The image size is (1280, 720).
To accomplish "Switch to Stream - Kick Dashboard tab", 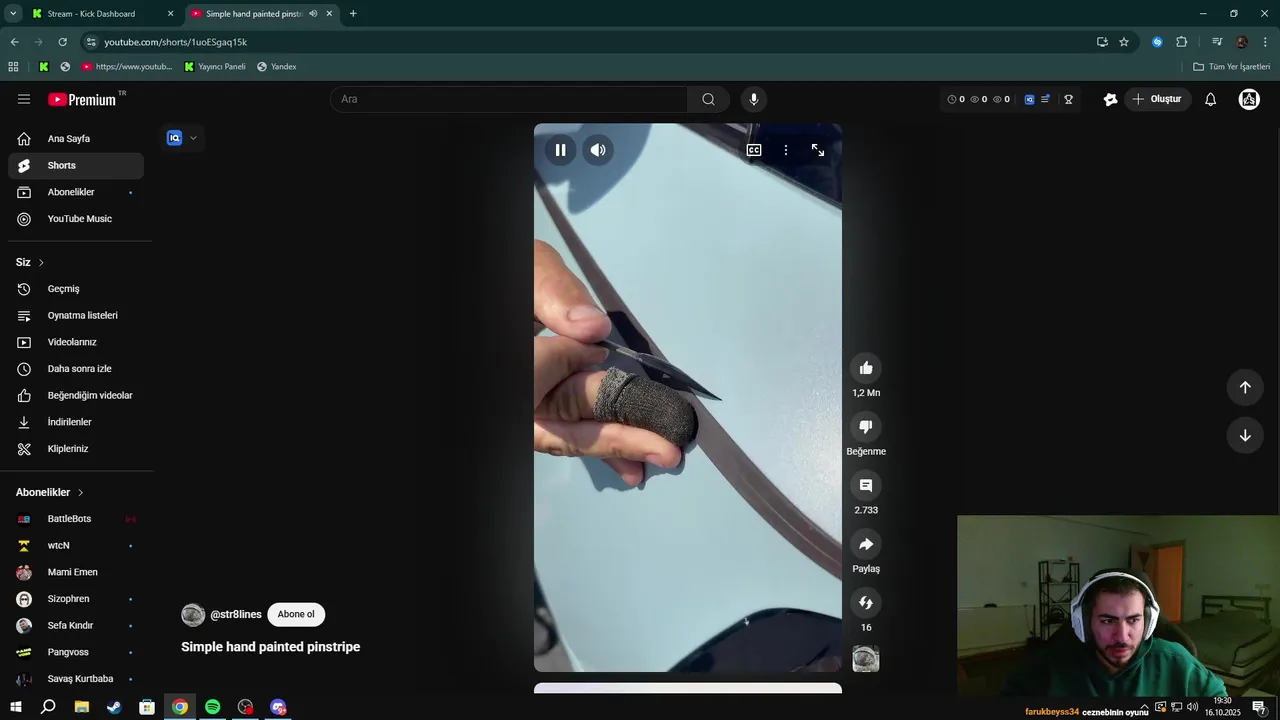I will [x=102, y=14].
